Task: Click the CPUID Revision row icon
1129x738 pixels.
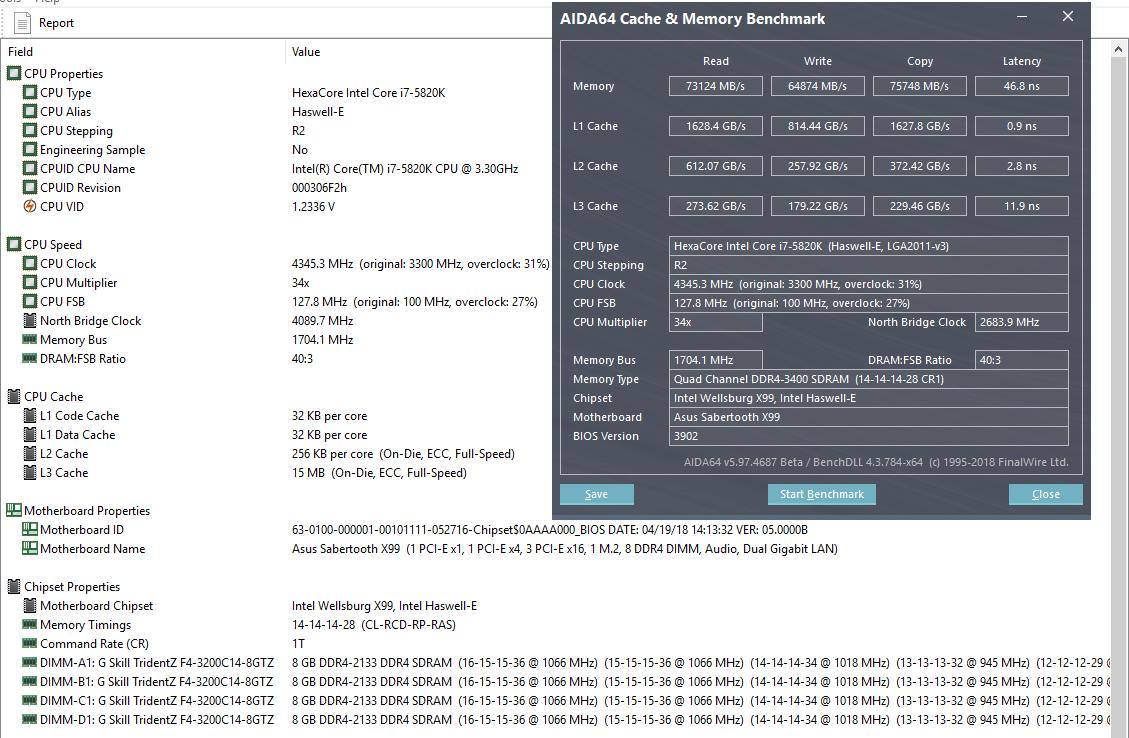Action: [30, 187]
